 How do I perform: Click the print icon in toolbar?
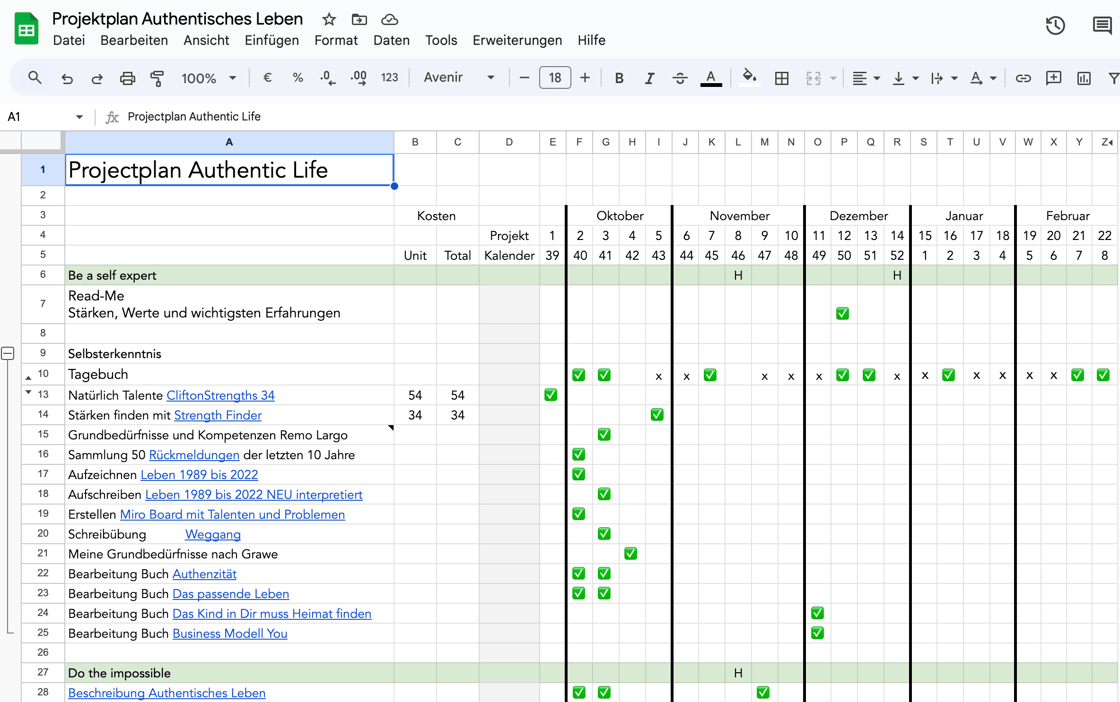[127, 78]
